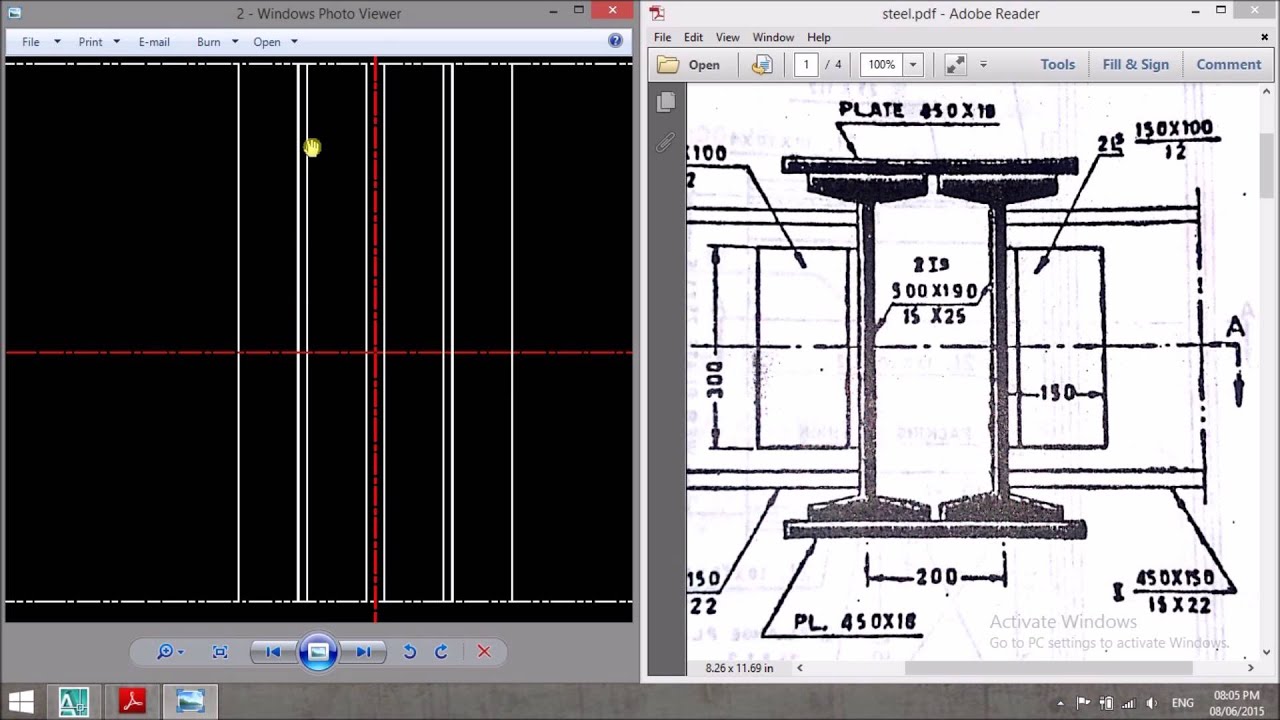Viewport: 1280px width, 720px height.
Task: Open the Fill & Sign pane
Action: click(1135, 64)
